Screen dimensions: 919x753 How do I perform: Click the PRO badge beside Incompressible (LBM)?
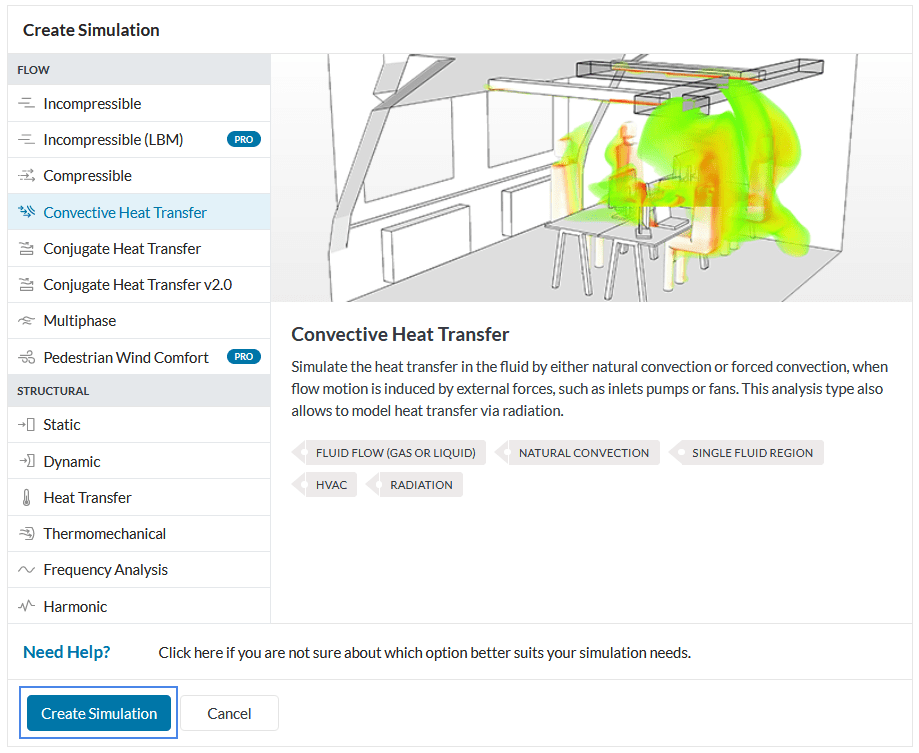(x=244, y=139)
